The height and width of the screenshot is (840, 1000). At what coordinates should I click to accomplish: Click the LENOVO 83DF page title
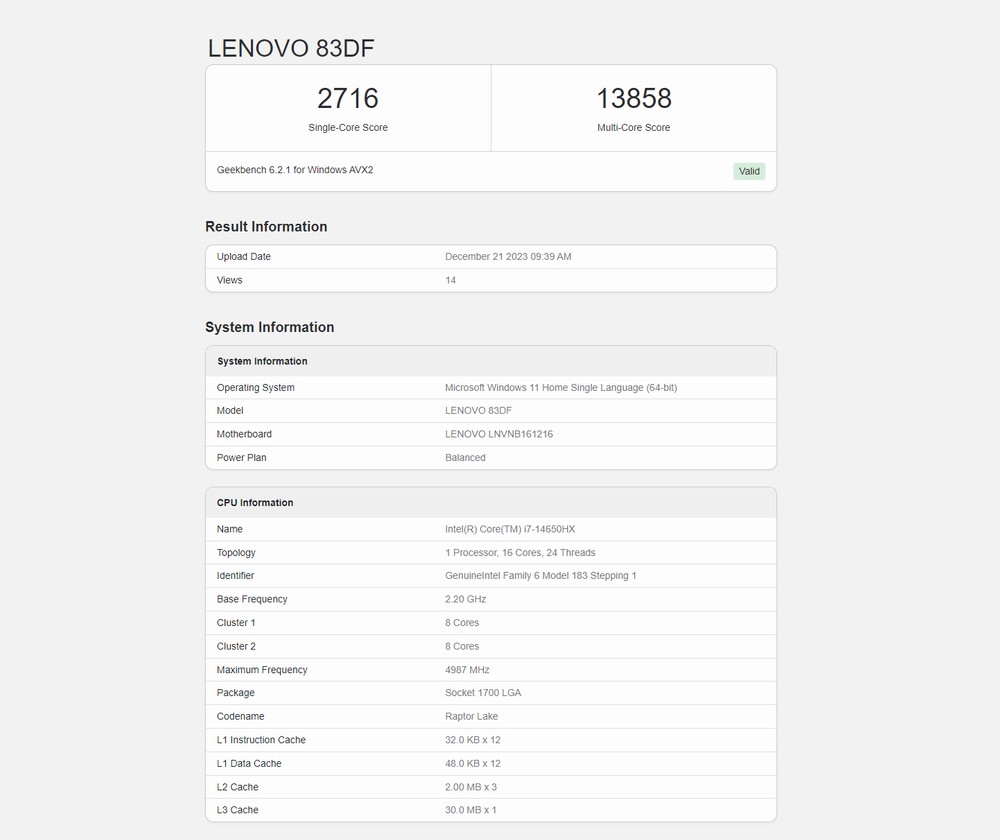pyautogui.click(x=291, y=48)
